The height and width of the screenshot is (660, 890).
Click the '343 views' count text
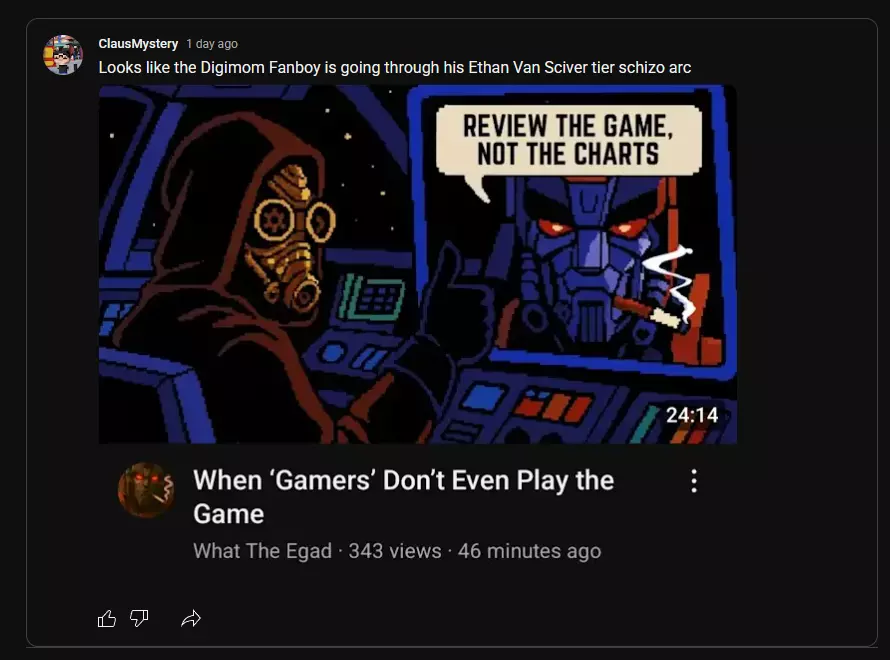pyautogui.click(x=394, y=551)
